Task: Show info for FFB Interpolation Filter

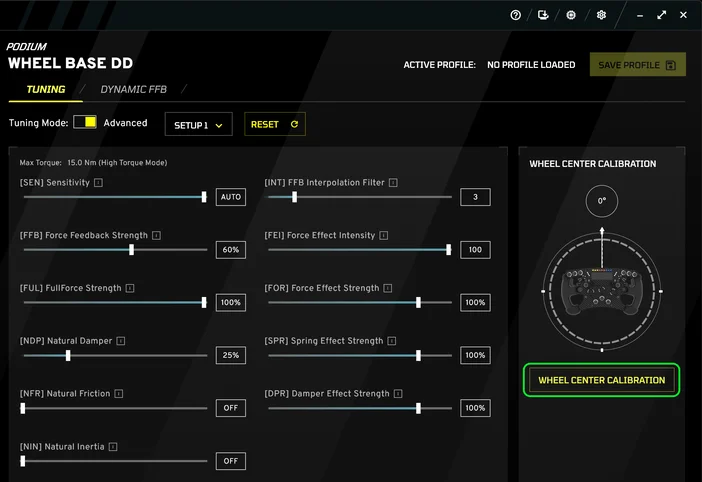Action: coord(393,183)
